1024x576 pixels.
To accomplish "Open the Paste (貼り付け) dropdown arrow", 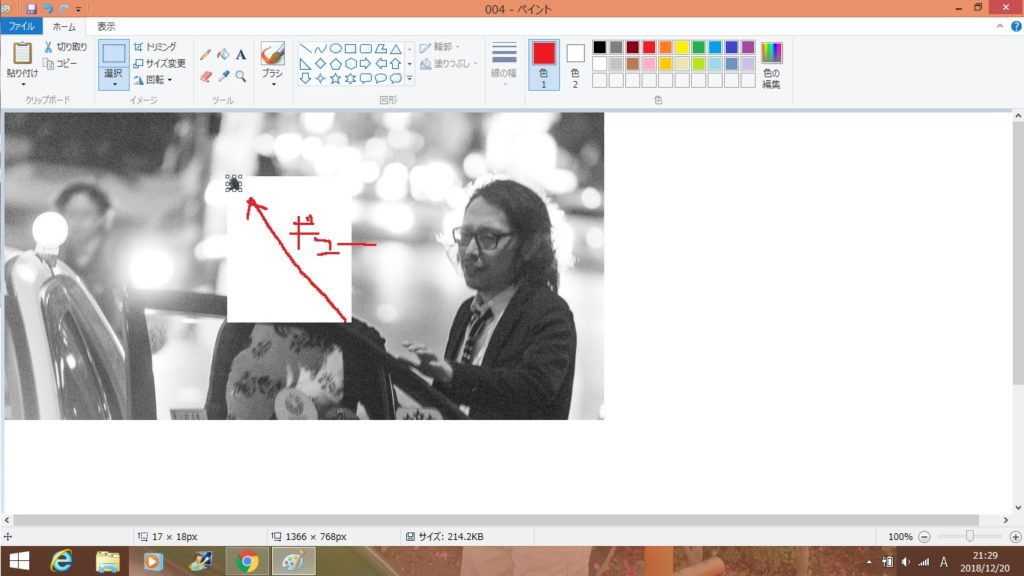I will coord(22,85).
